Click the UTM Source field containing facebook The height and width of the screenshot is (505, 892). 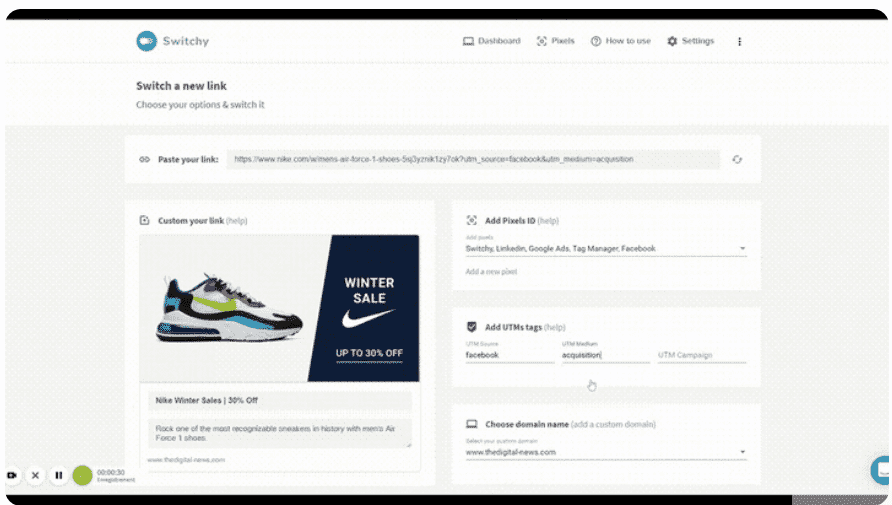tap(509, 355)
